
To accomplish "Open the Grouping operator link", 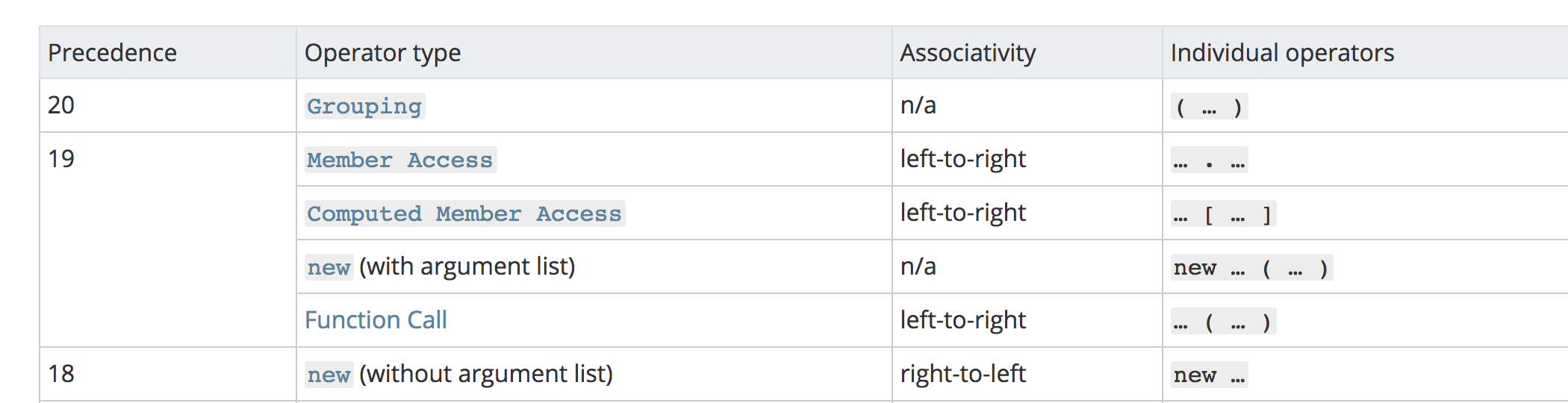I will pos(364,107).
